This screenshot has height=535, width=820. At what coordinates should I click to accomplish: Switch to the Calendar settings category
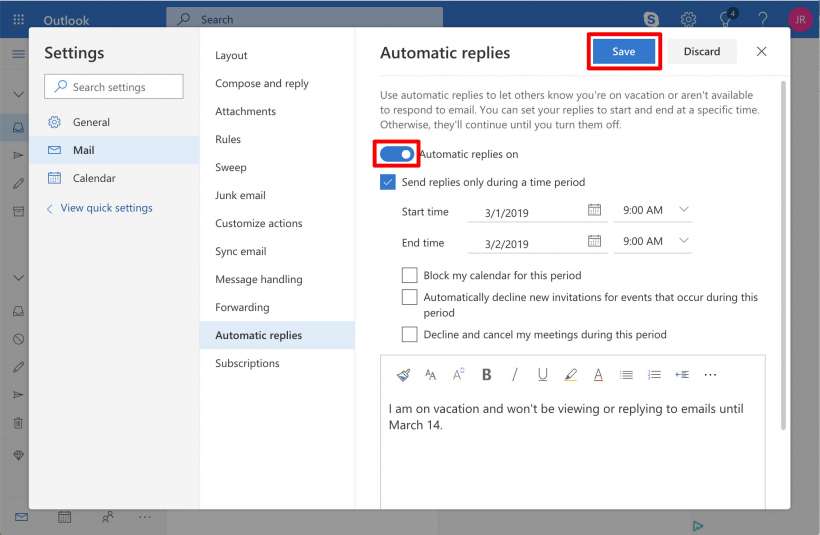coord(94,178)
